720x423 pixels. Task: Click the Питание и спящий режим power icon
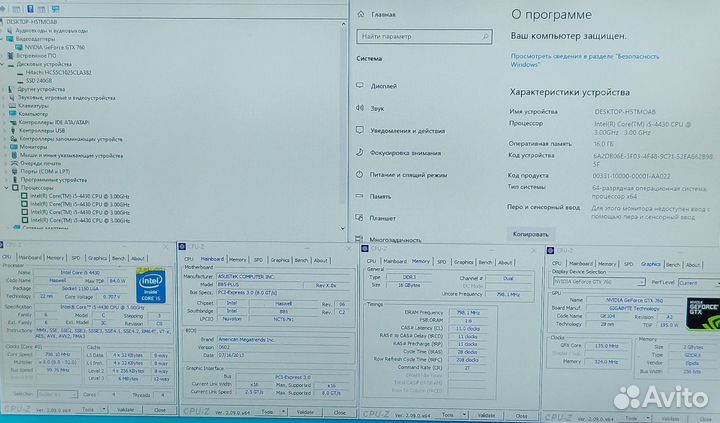[x=360, y=175]
